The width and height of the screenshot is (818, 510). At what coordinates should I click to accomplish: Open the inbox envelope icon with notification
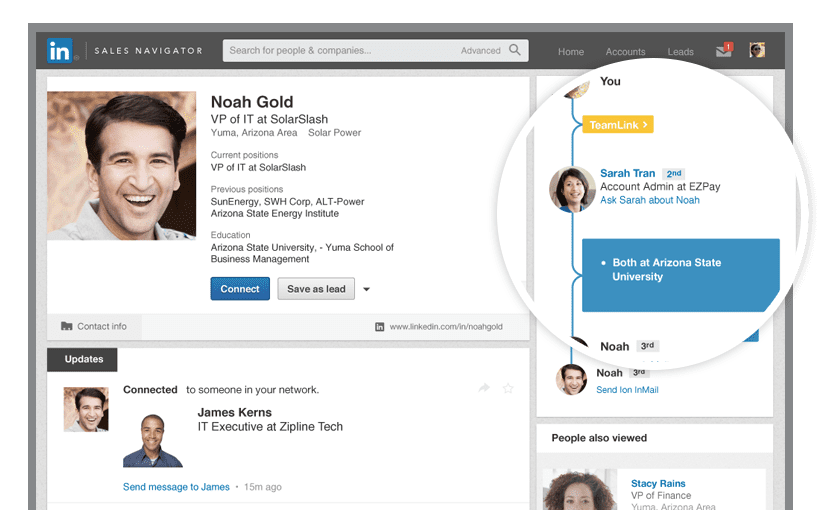[724, 50]
